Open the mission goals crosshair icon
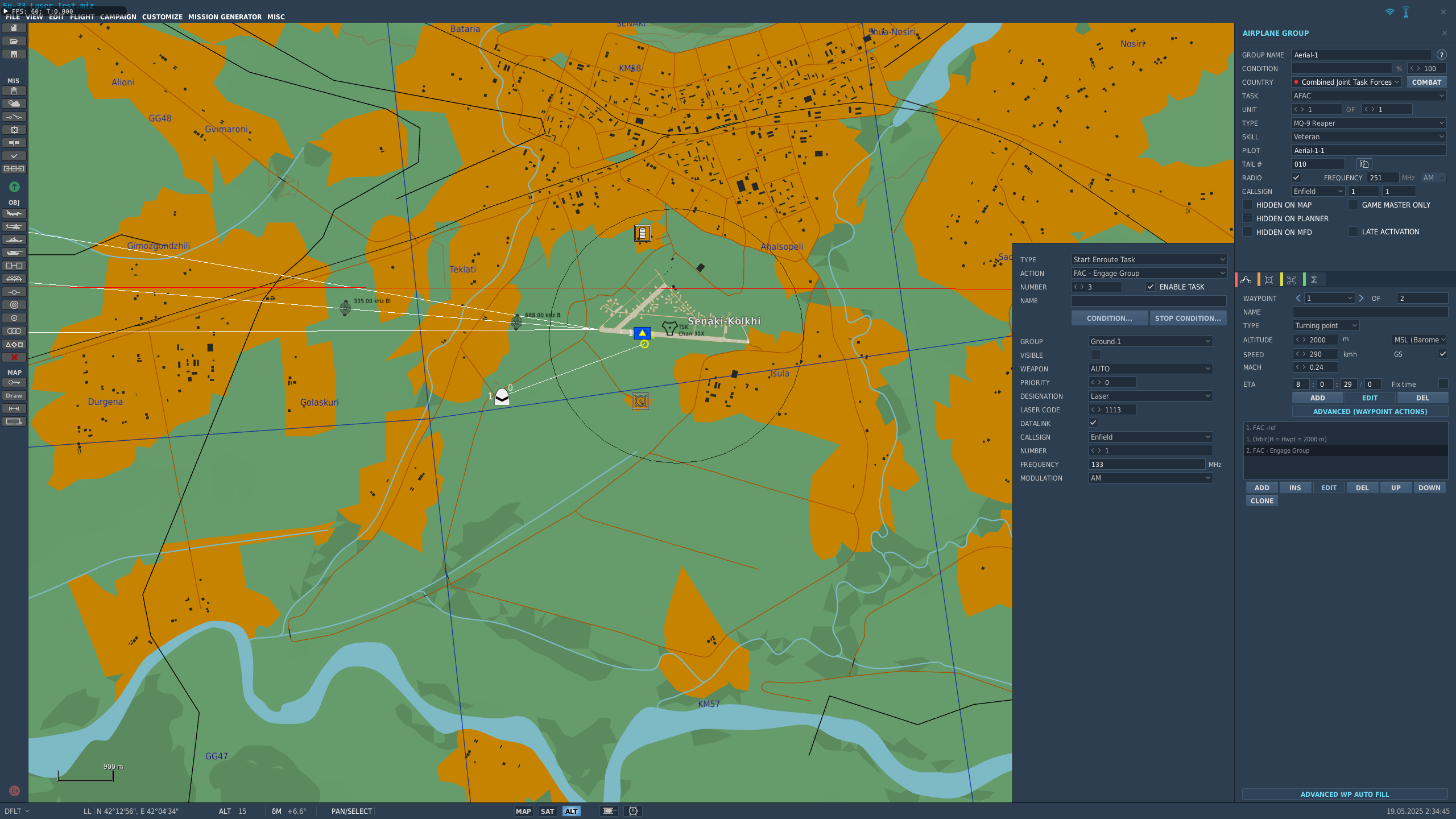This screenshot has height=819, width=1456. [14, 130]
